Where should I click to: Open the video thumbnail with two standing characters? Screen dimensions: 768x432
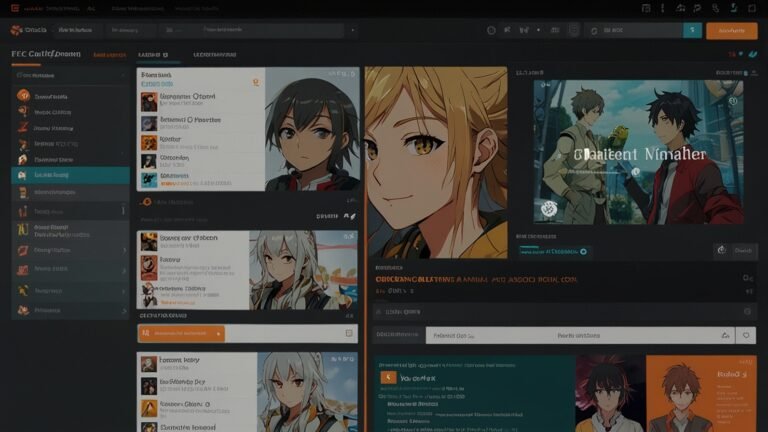(x=638, y=152)
